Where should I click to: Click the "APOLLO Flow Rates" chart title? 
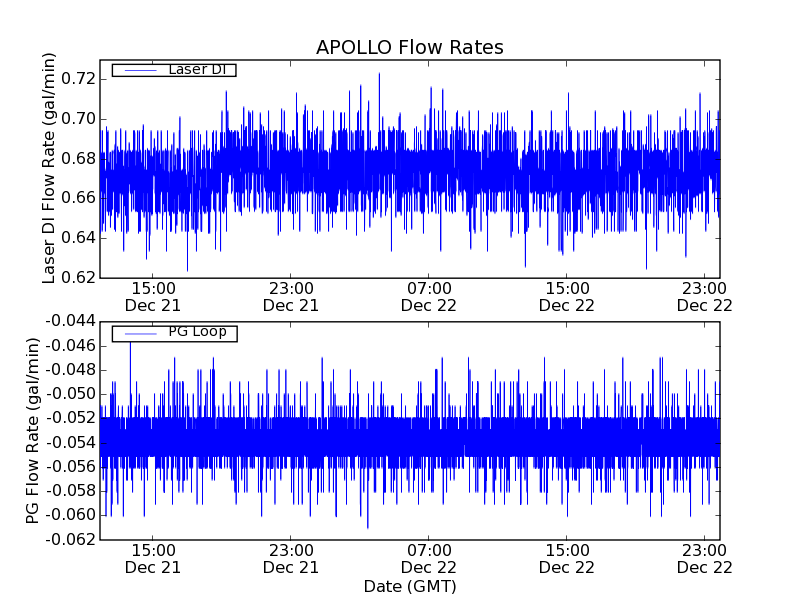(x=409, y=47)
